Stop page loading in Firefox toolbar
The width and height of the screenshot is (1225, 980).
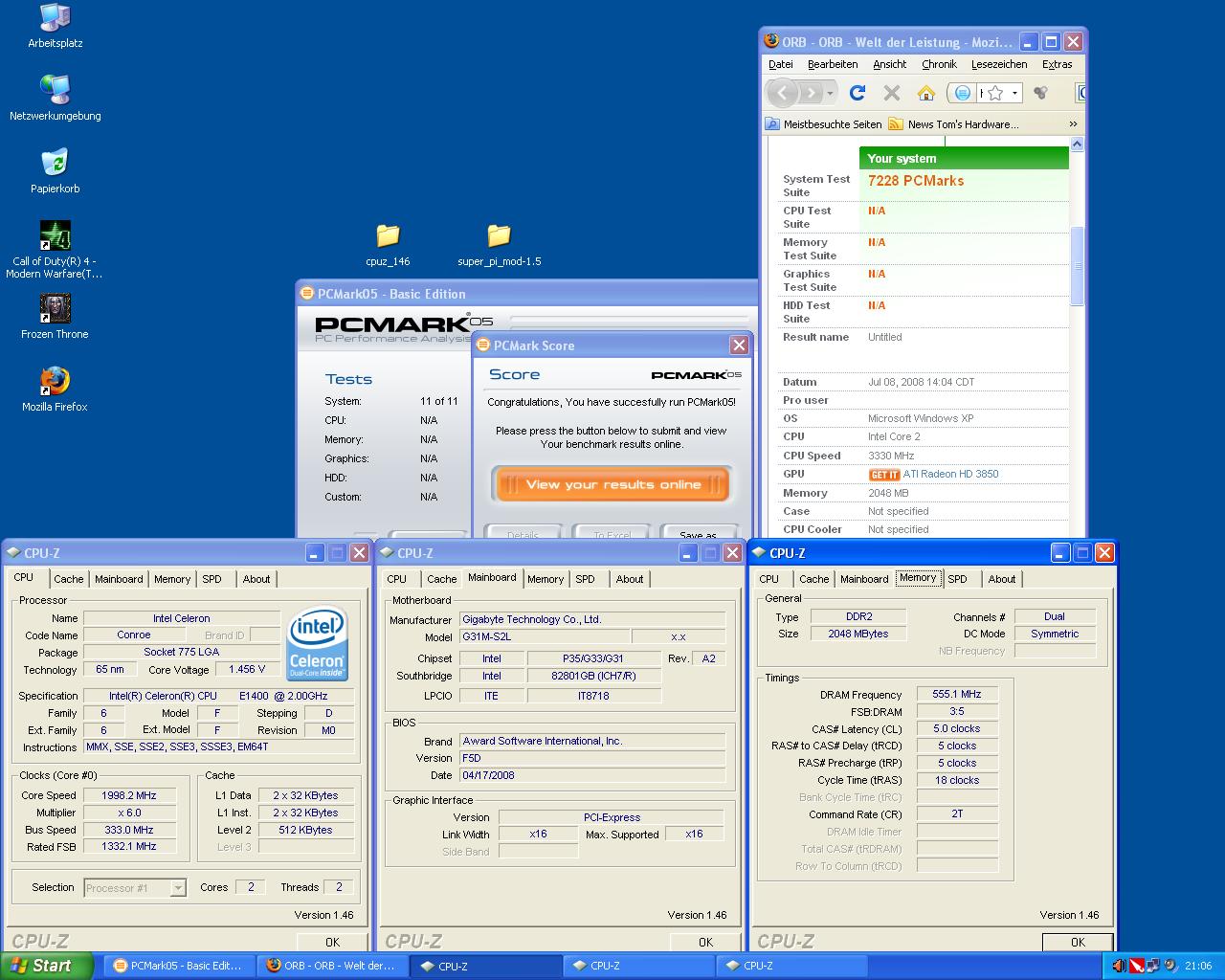coord(892,93)
